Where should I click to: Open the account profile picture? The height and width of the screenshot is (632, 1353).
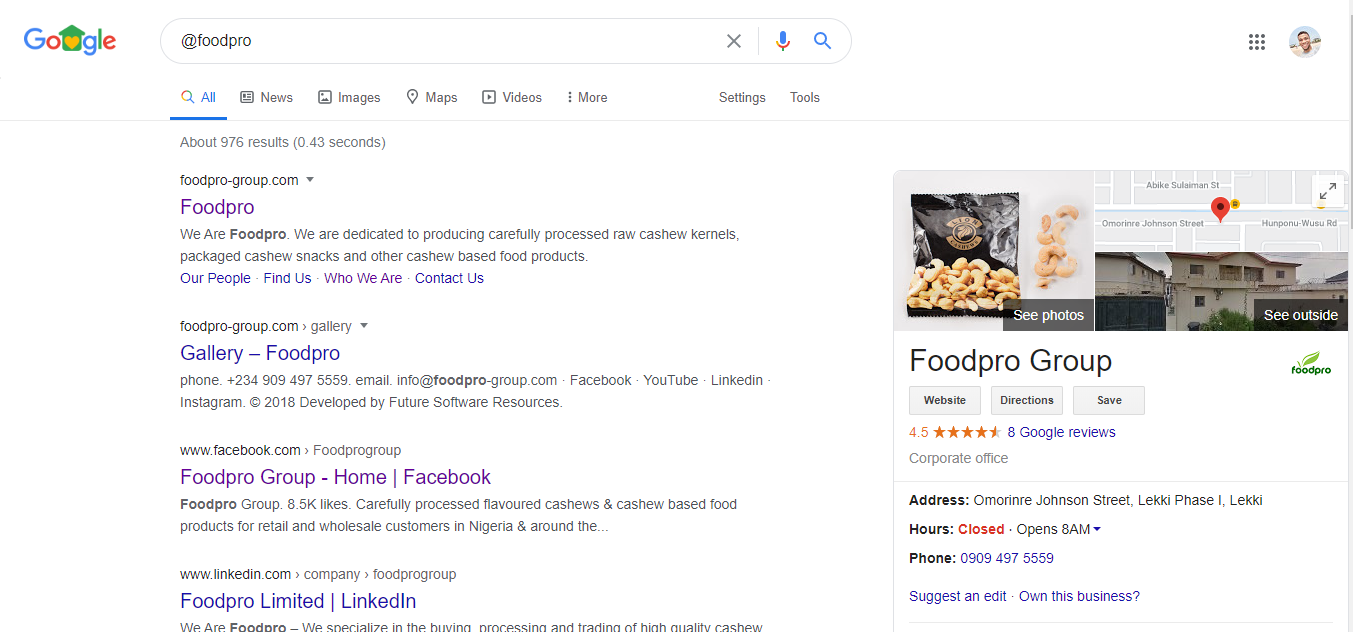click(1305, 42)
